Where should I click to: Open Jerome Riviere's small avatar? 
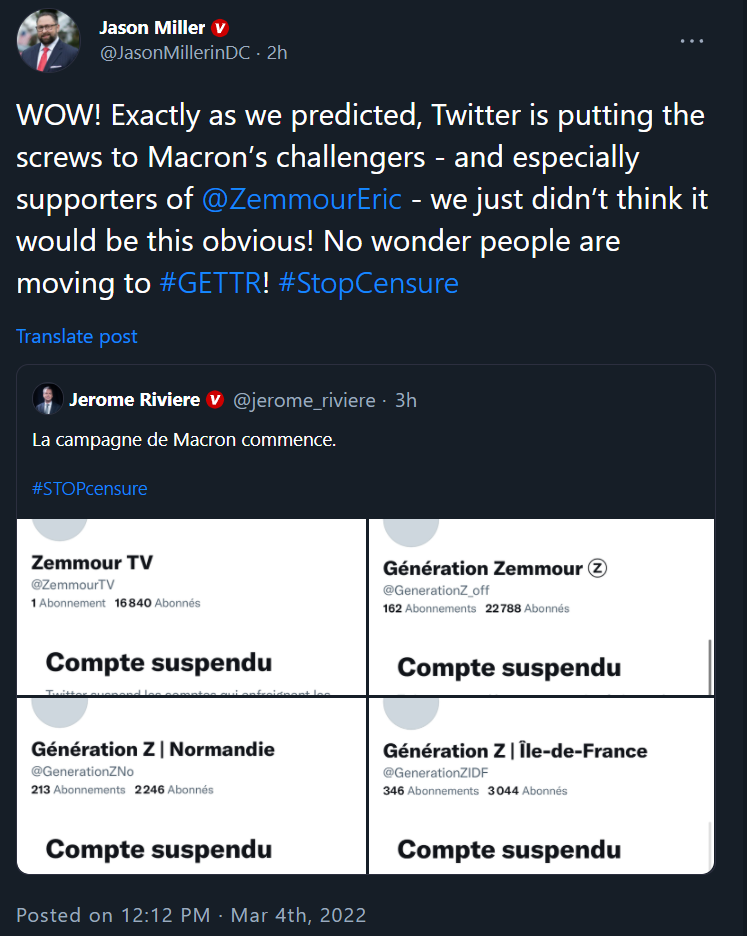[48, 399]
